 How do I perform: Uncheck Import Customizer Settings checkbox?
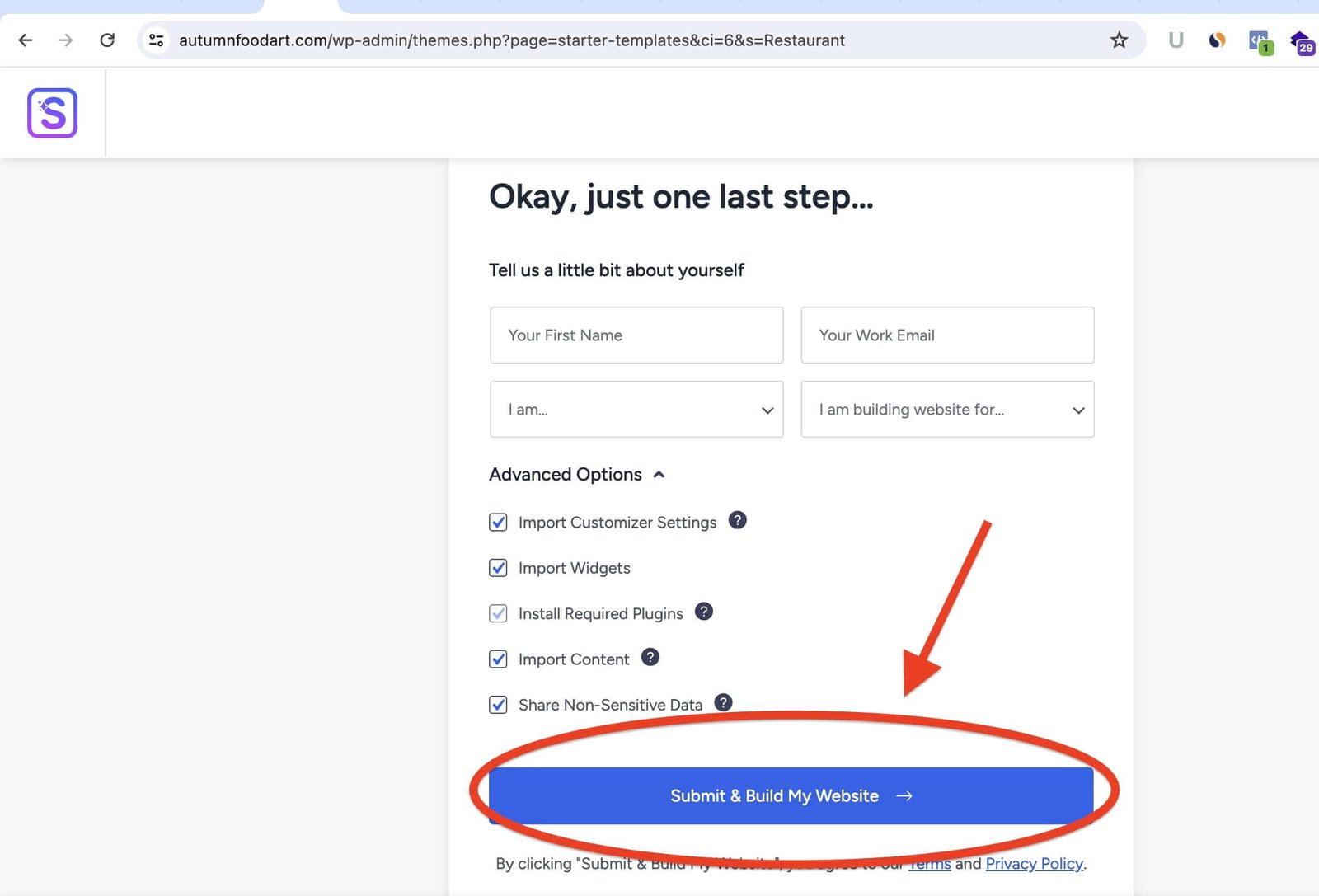(498, 522)
